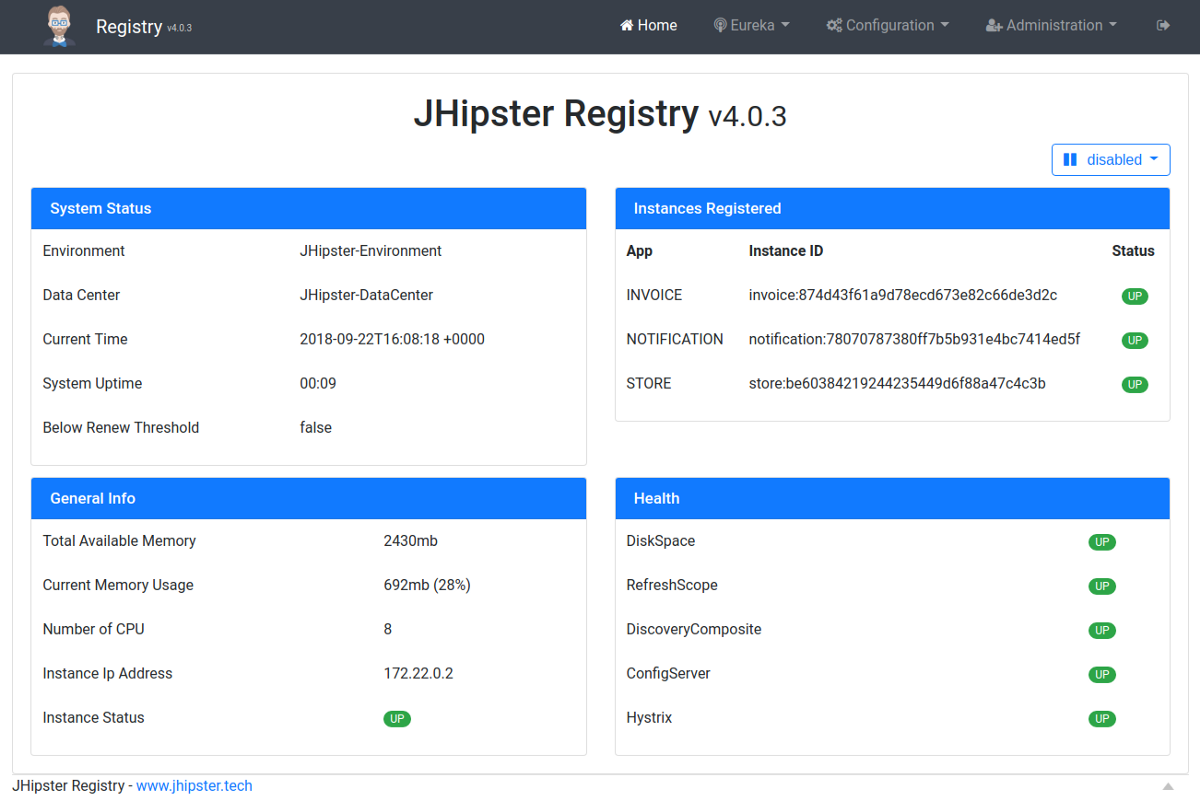Open the Eureka dropdown menu

[x=751, y=25]
